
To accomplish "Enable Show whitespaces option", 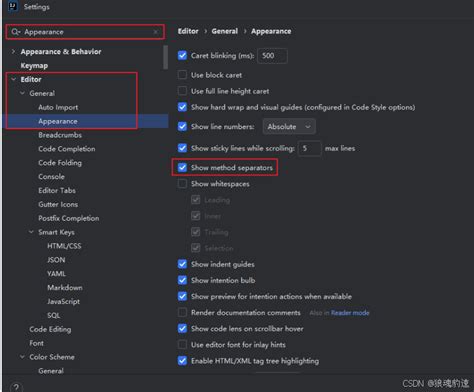I will (x=182, y=184).
